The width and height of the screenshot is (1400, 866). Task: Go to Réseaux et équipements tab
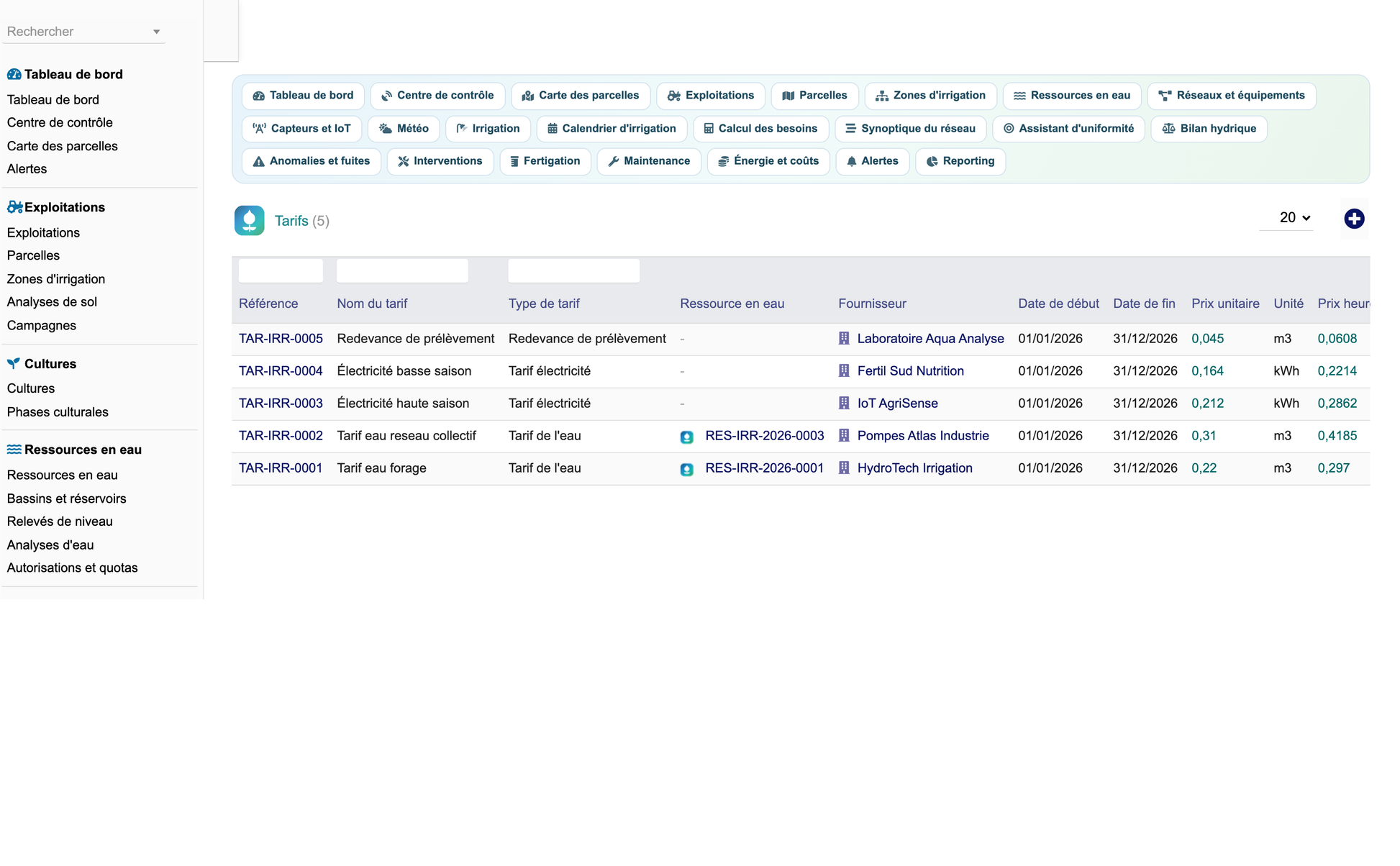(x=1232, y=96)
